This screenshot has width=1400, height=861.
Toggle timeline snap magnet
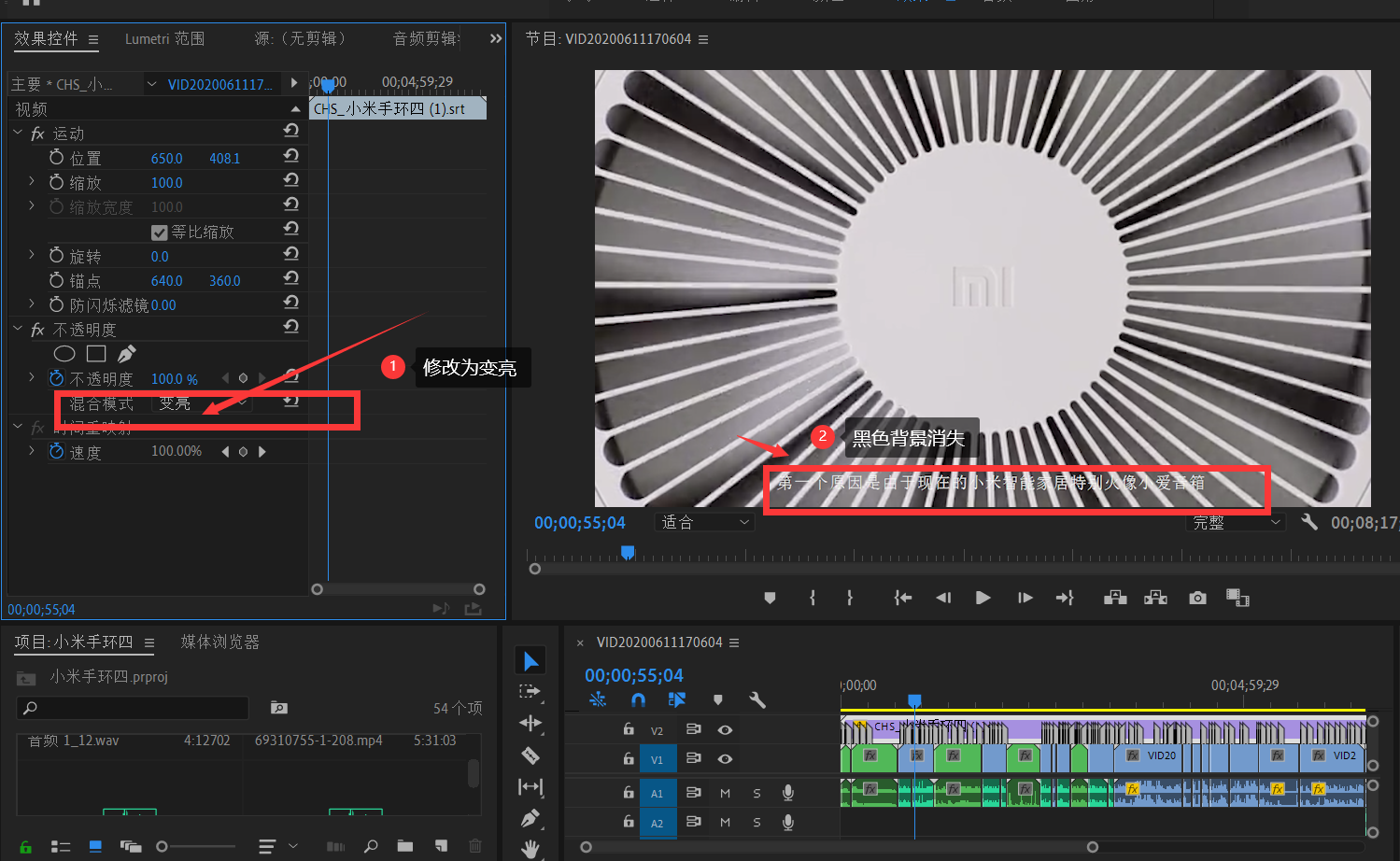pyautogui.click(x=638, y=699)
